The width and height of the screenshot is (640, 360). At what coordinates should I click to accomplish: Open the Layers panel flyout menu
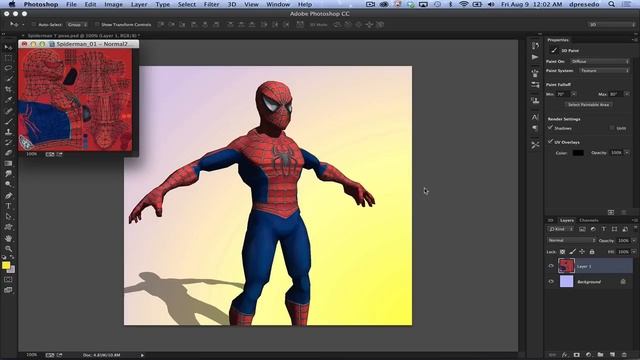click(x=635, y=220)
